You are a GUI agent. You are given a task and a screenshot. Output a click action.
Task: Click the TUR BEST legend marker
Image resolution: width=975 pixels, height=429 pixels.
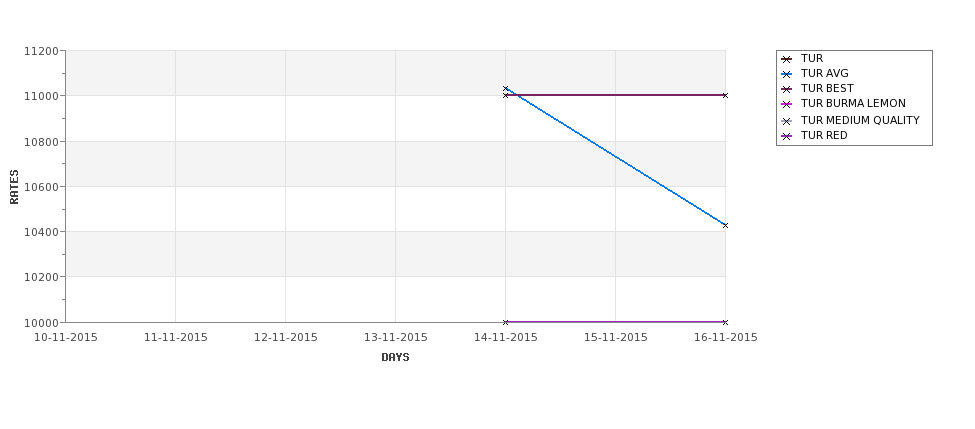786,89
